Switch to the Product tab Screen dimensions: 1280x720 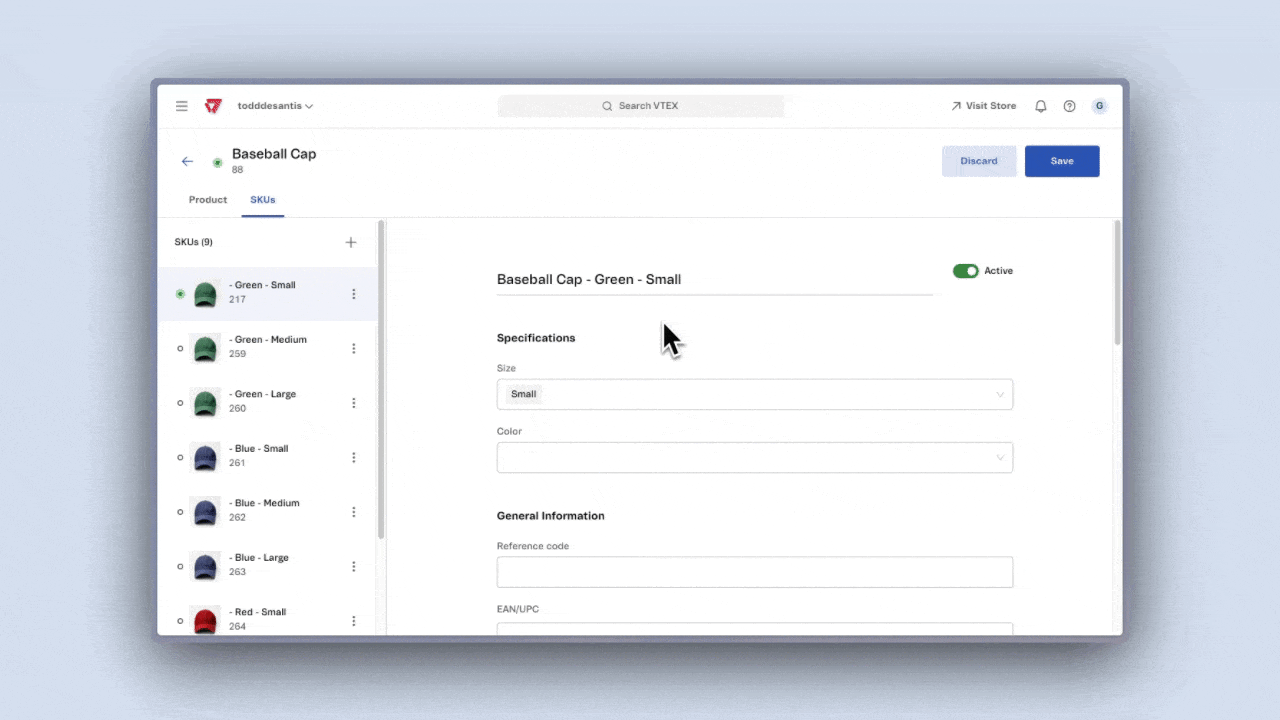click(207, 199)
